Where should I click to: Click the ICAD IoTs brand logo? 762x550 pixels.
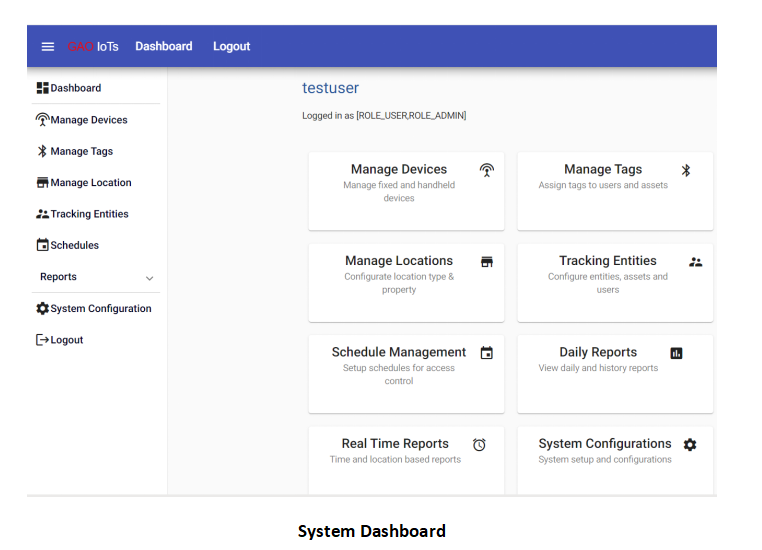(93, 47)
